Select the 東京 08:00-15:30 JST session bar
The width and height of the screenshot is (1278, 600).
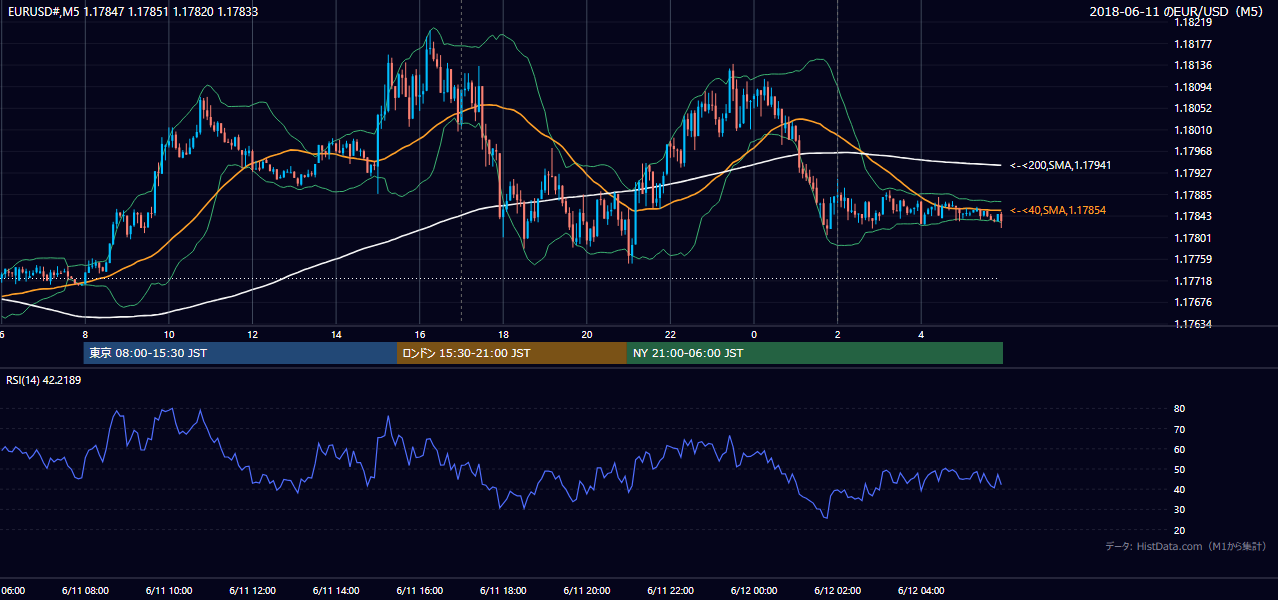click(x=241, y=353)
